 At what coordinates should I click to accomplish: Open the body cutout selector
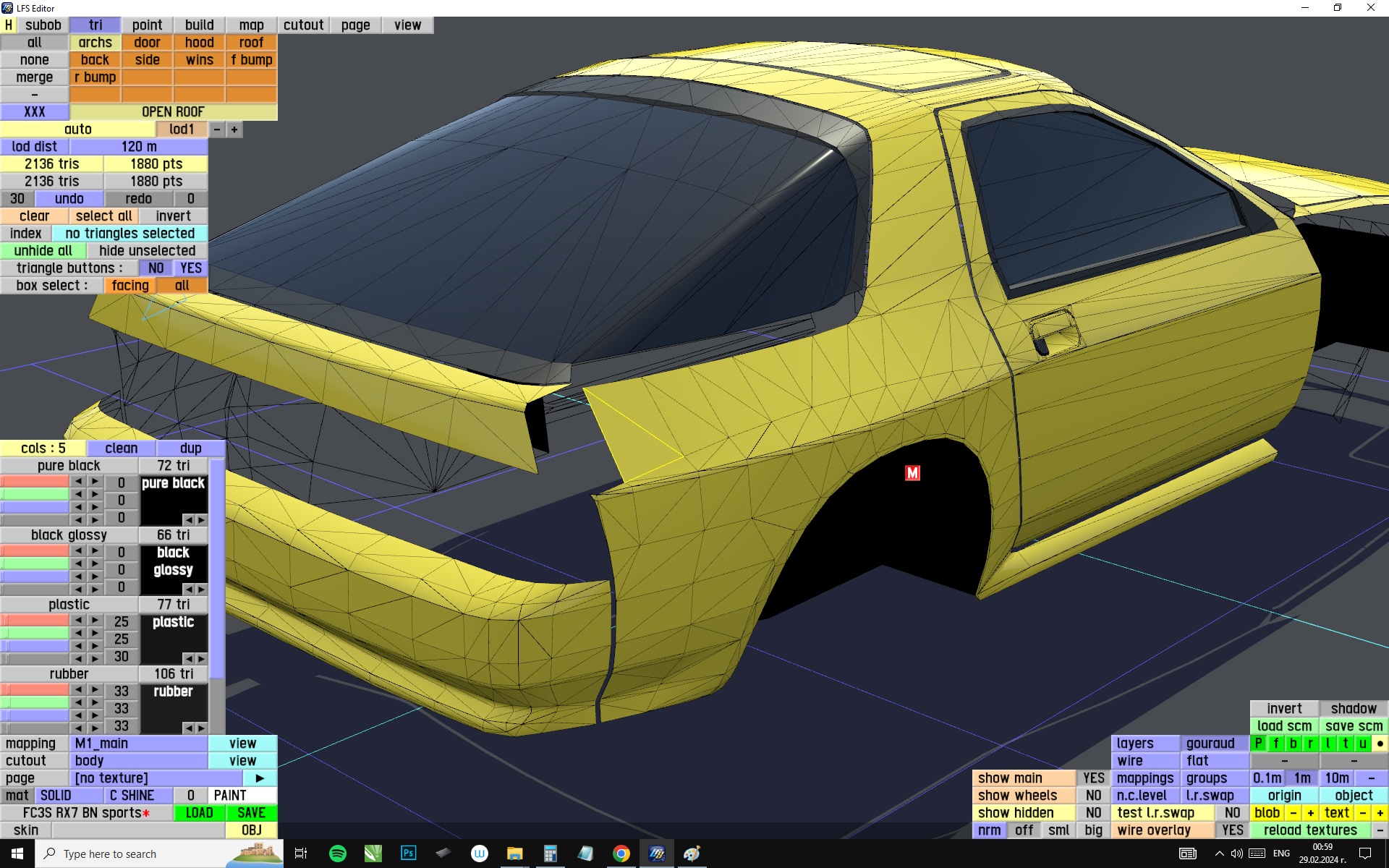pyautogui.click(x=139, y=761)
